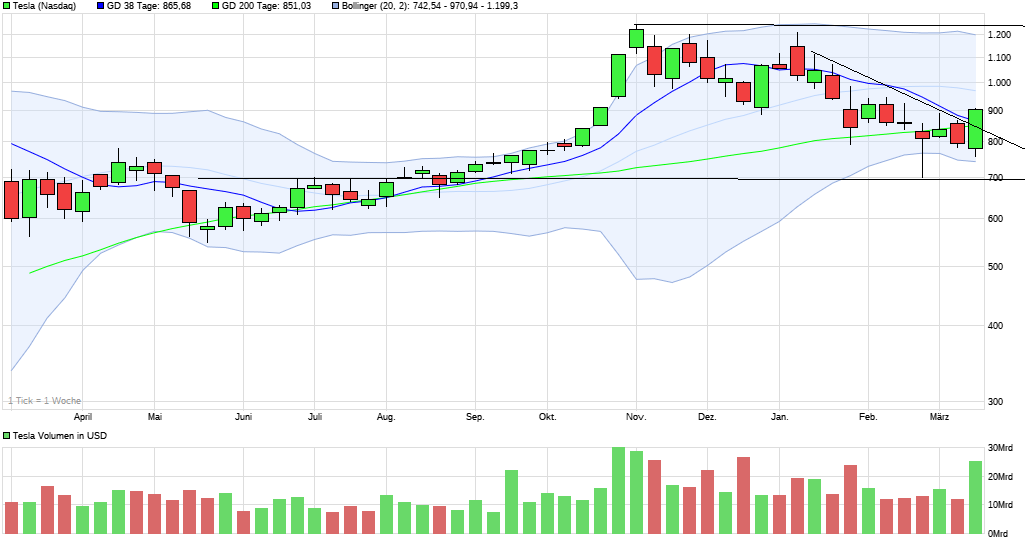Viewport: 1025px width, 544px height.
Task: Click the light blue Bollinger legend swatch
Action: click(x=336, y=6)
